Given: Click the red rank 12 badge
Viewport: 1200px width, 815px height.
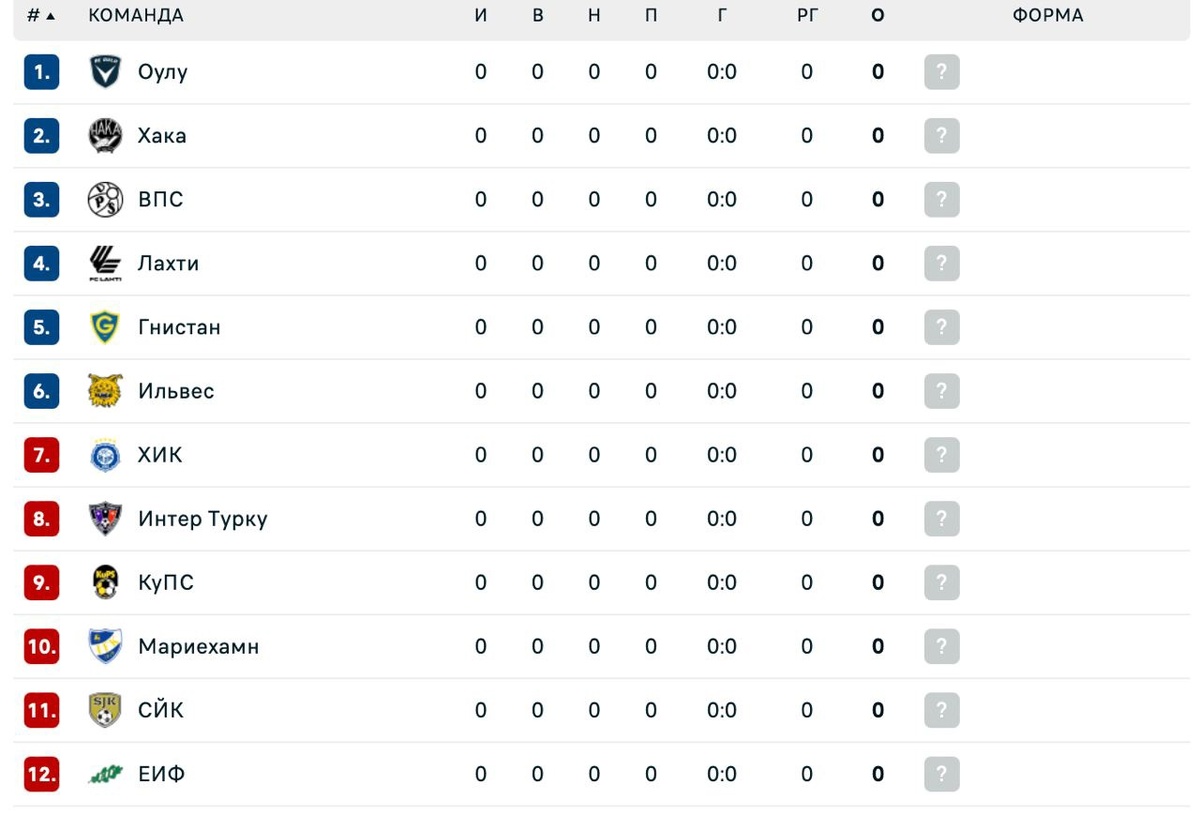Looking at the screenshot, I should pos(42,774).
